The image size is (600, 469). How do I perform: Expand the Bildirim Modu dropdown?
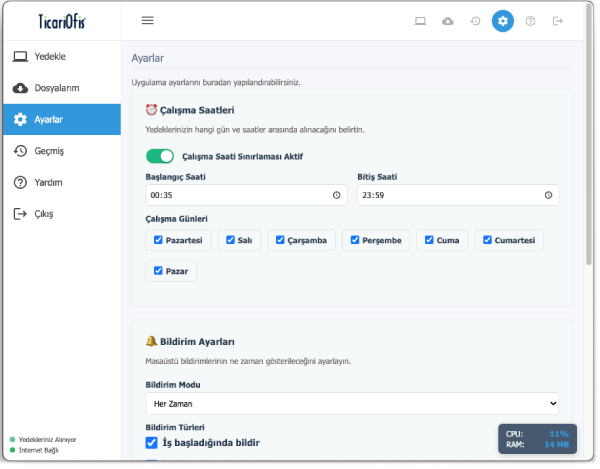(352, 403)
